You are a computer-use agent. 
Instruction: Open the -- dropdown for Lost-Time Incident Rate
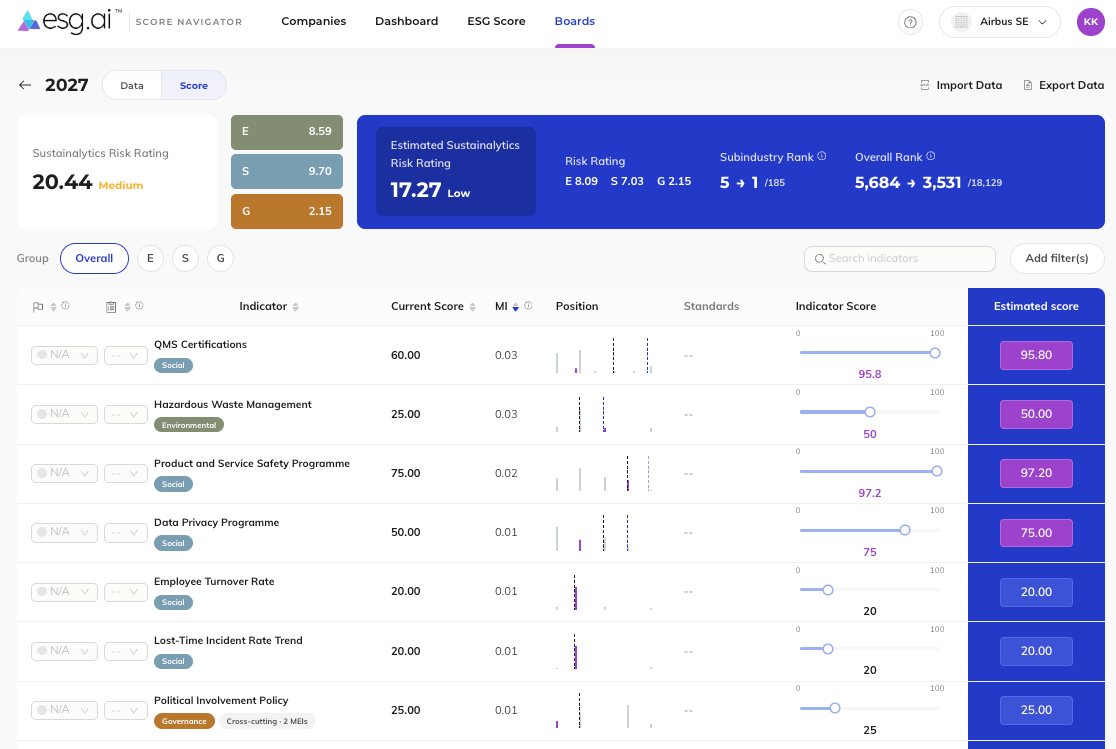[126, 651]
